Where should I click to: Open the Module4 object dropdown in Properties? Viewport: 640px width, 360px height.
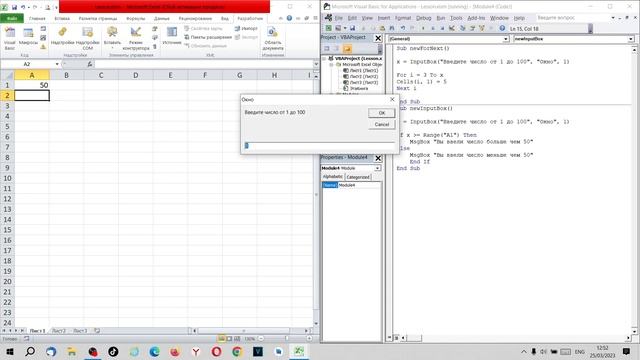point(378,168)
